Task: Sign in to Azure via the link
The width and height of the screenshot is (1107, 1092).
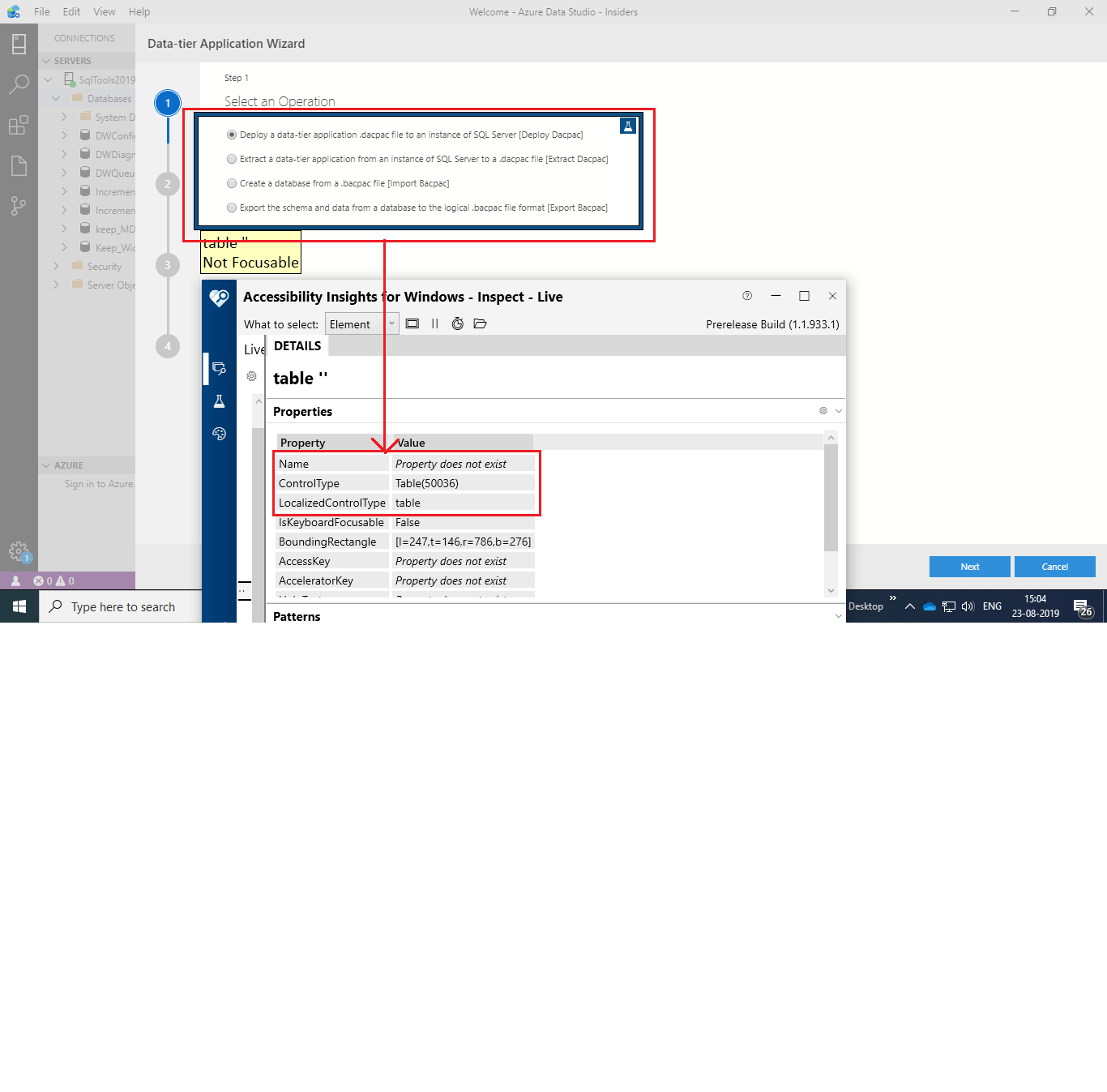Action: click(99, 483)
